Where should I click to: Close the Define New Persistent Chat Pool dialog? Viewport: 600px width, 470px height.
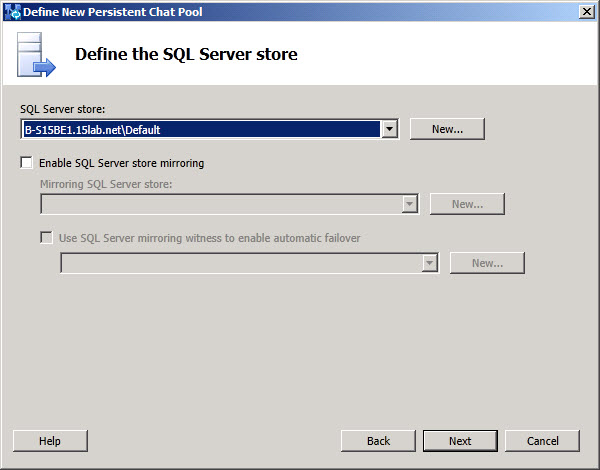tap(586, 11)
